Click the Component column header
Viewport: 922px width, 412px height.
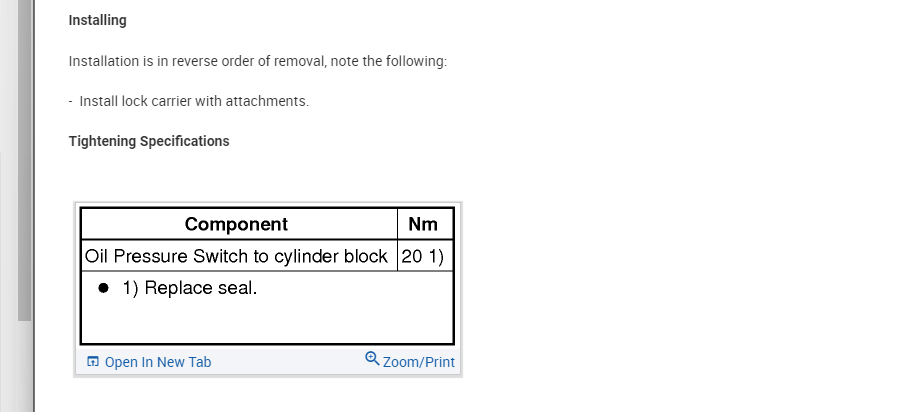[237, 224]
